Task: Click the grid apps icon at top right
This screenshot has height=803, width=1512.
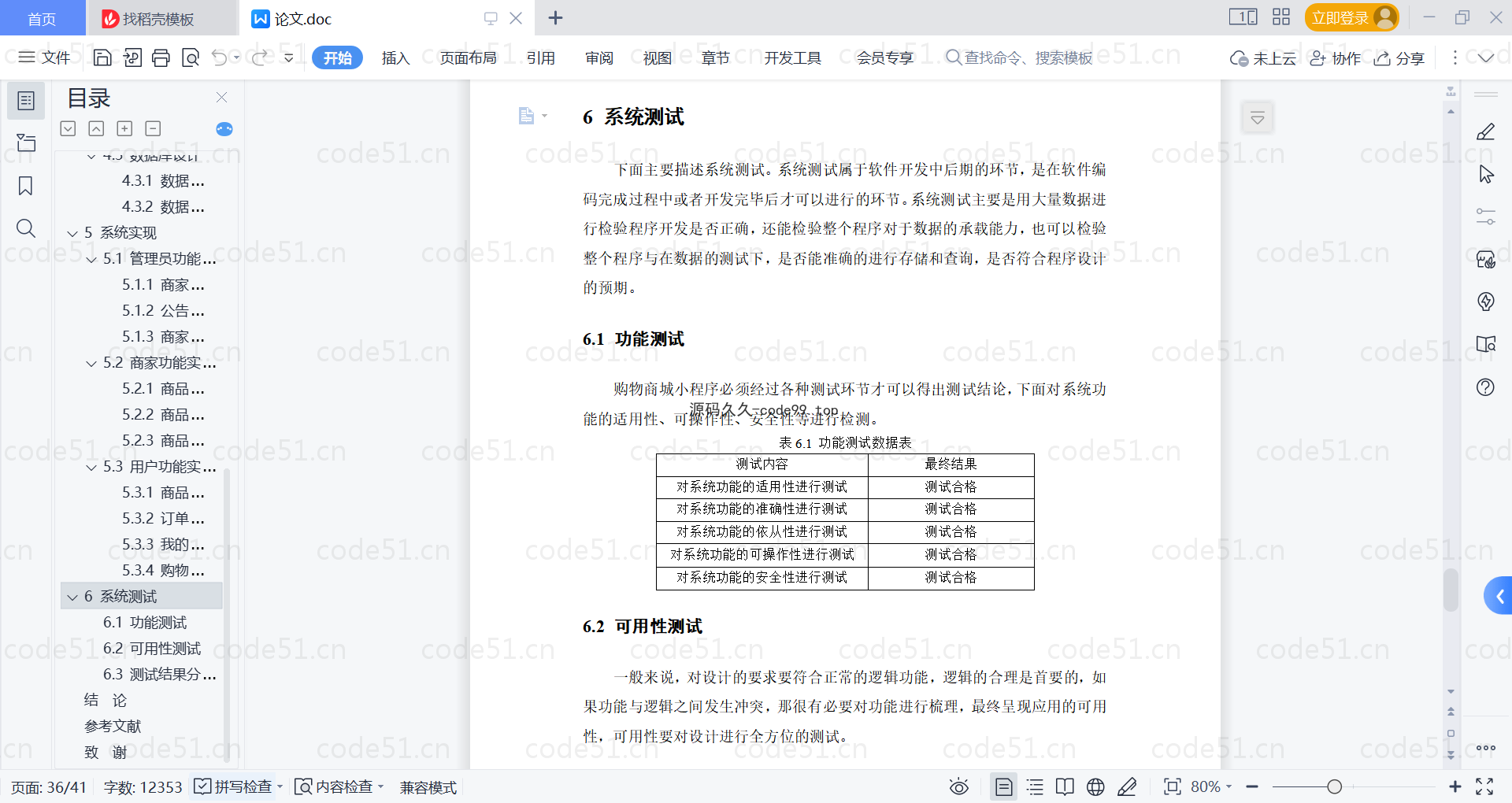Action: click(x=1281, y=17)
